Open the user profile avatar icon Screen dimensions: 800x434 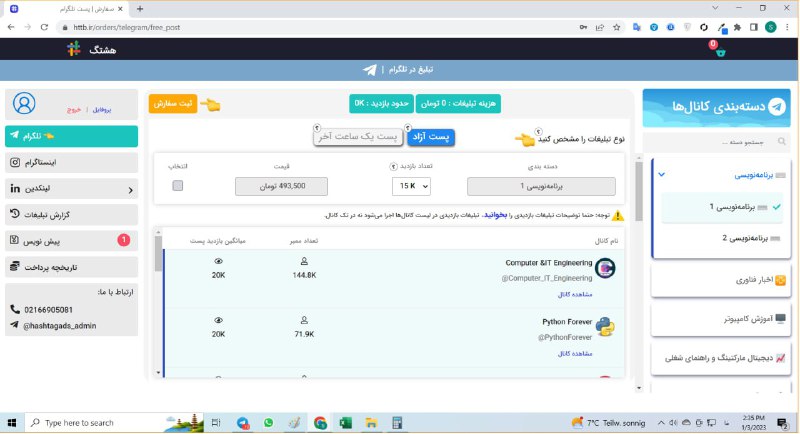[24, 104]
